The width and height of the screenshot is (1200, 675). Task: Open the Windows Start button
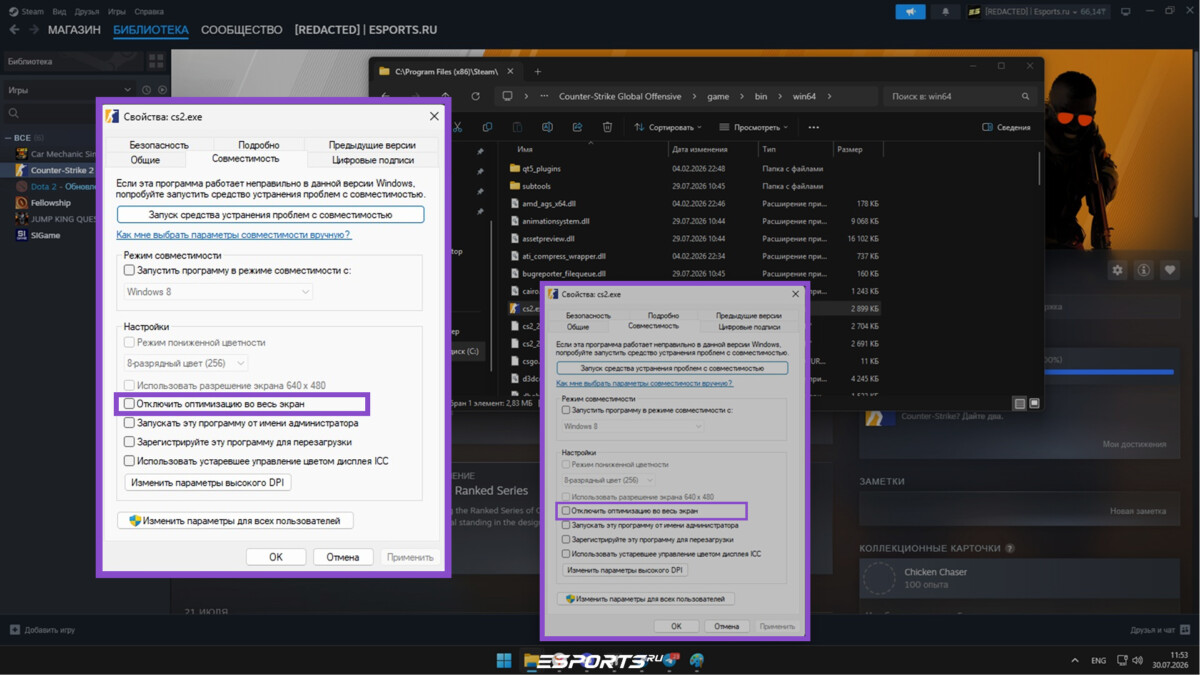[x=504, y=661]
